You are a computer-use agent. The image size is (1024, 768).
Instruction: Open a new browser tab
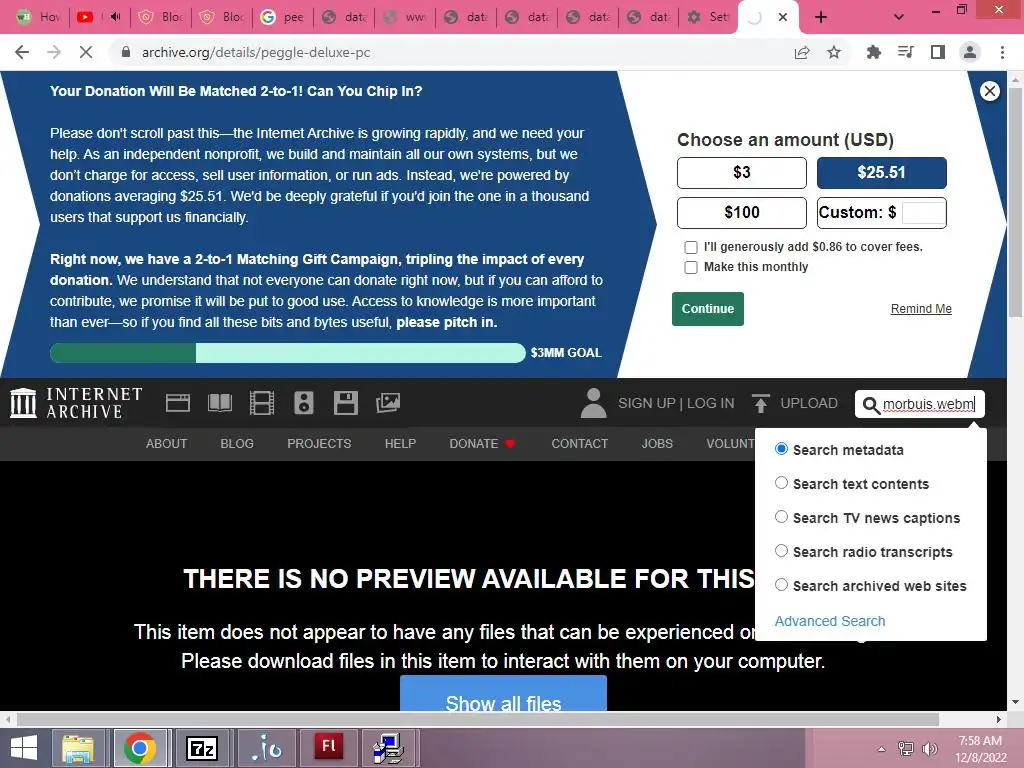[x=821, y=17]
